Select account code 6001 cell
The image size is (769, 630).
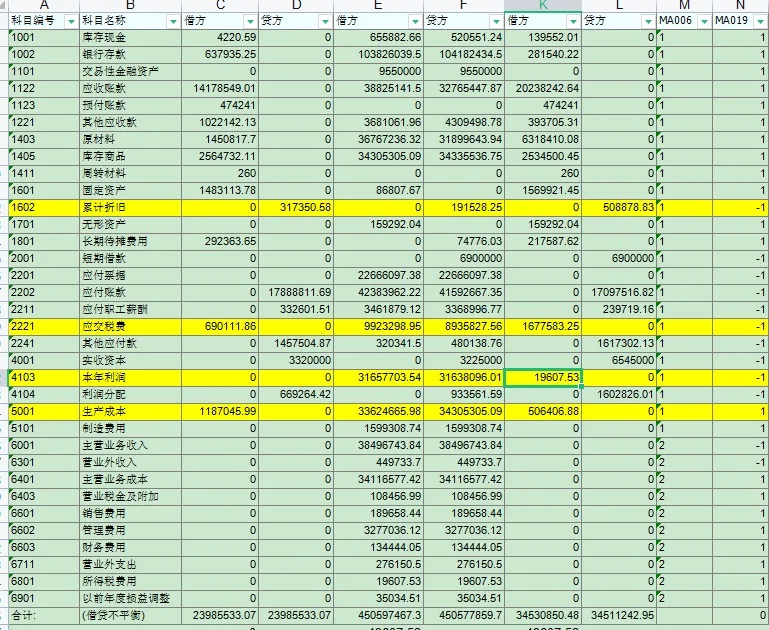44,445
